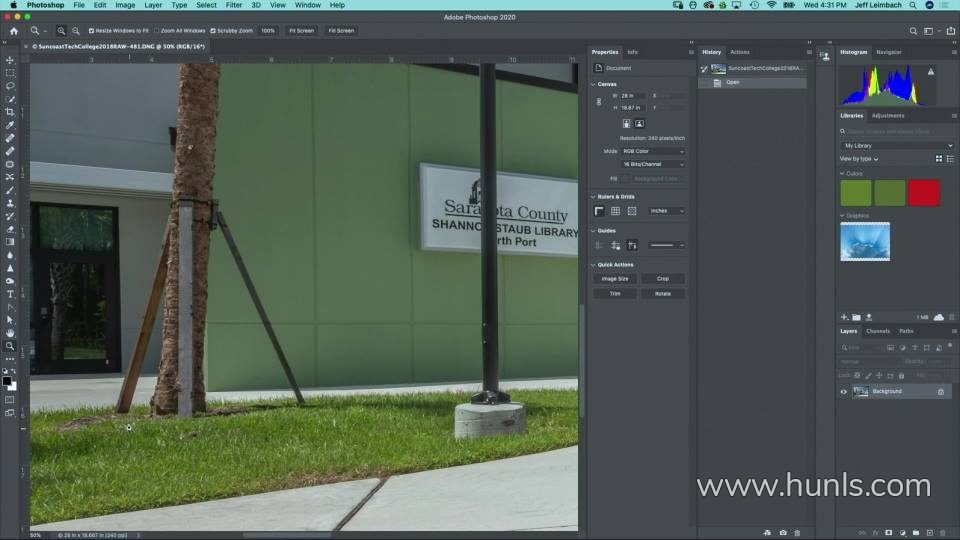Click the Trim quick action button
The height and width of the screenshot is (540, 960).
[615, 294]
